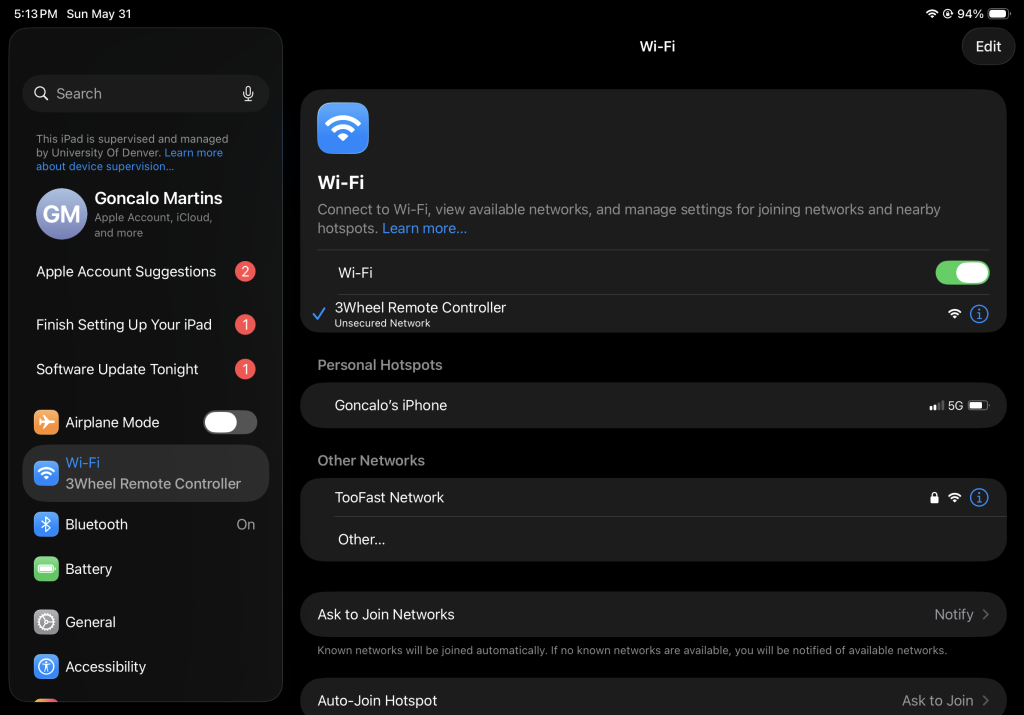Open Apple Account Suggestions
This screenshot has height=715, width=1024.
pos(146,272)
